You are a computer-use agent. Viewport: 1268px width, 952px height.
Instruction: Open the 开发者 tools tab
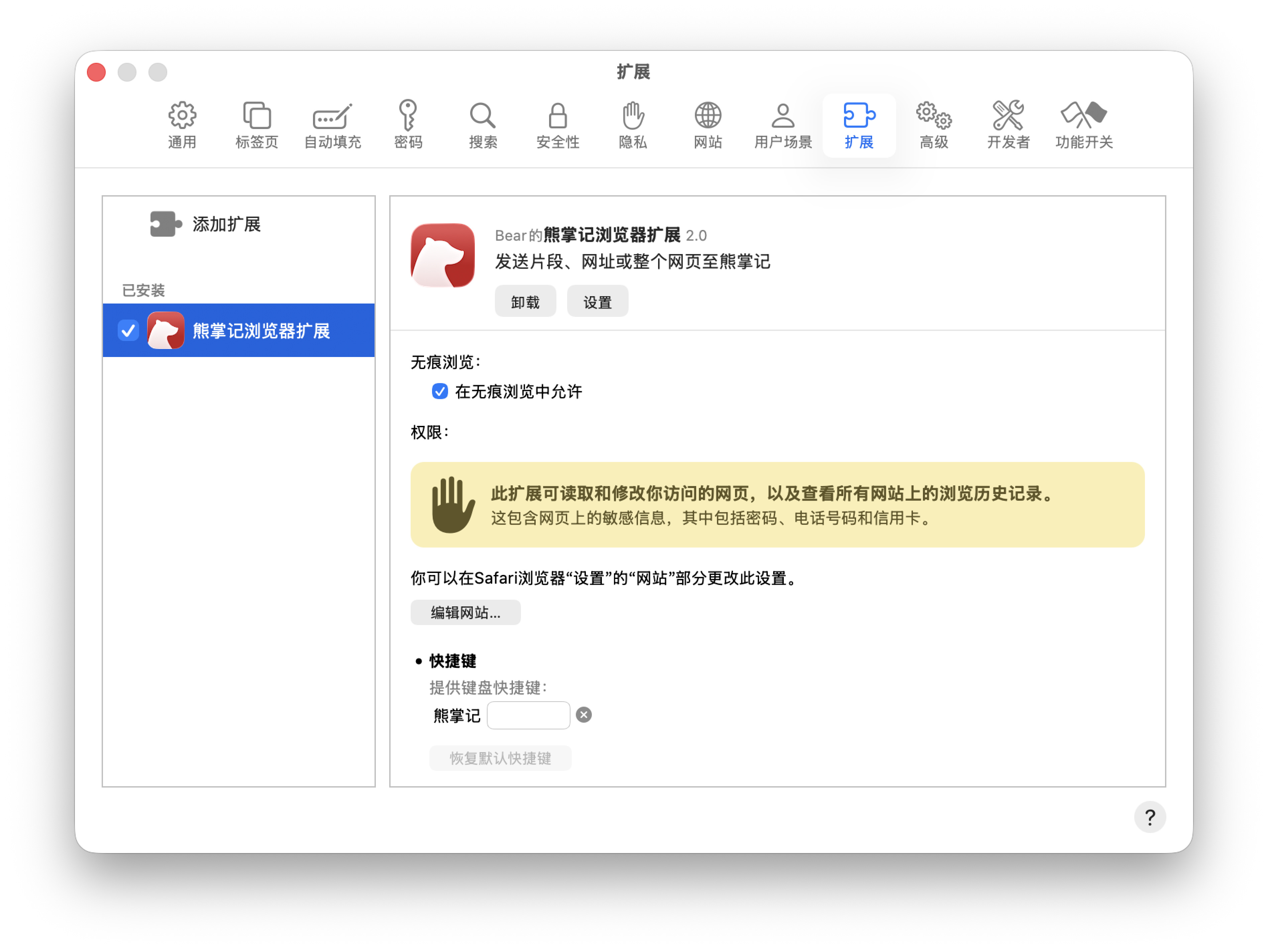point(1008,125)
